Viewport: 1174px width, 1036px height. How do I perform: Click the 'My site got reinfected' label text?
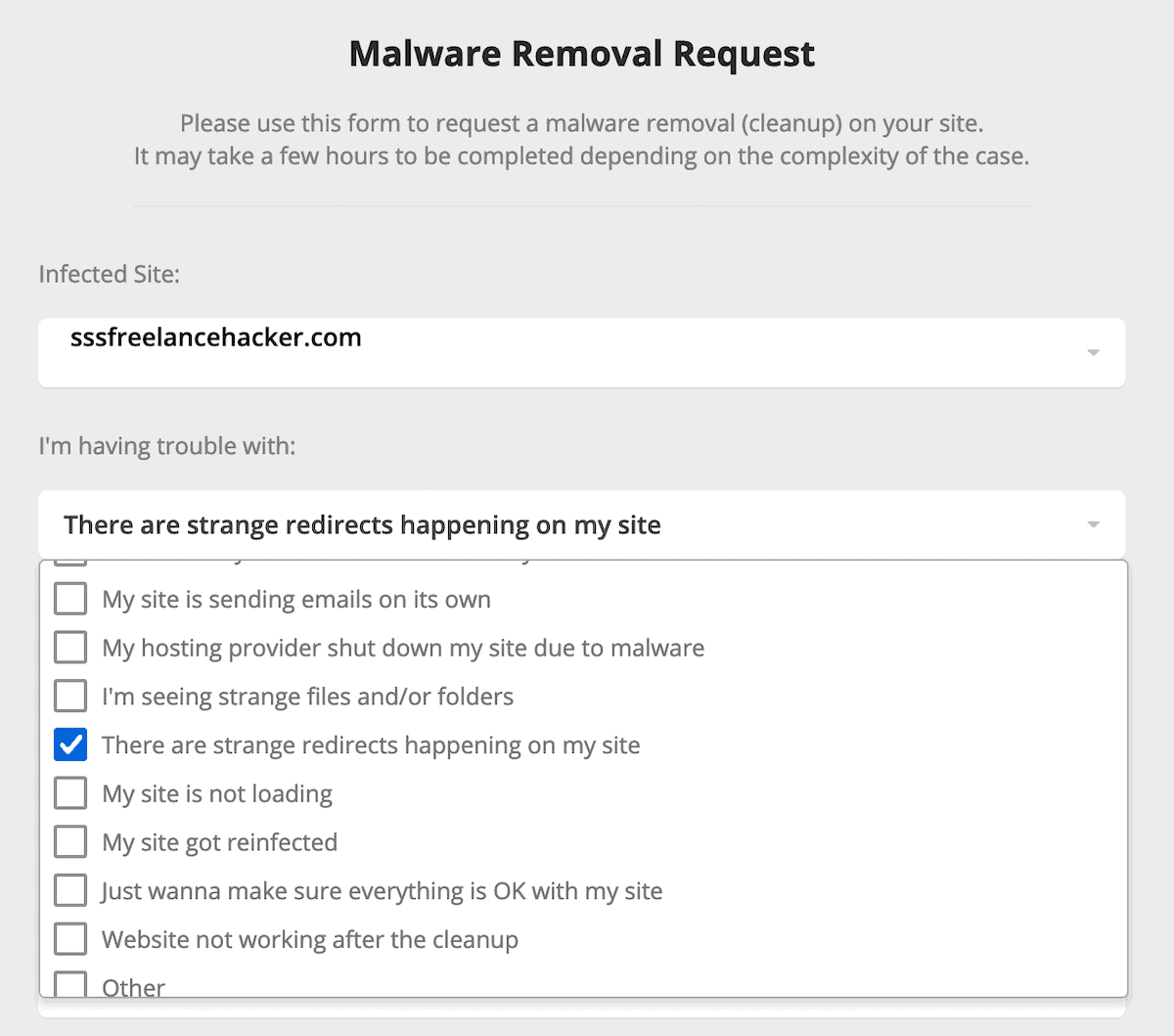pyautogui.click(x=220, y=842)
